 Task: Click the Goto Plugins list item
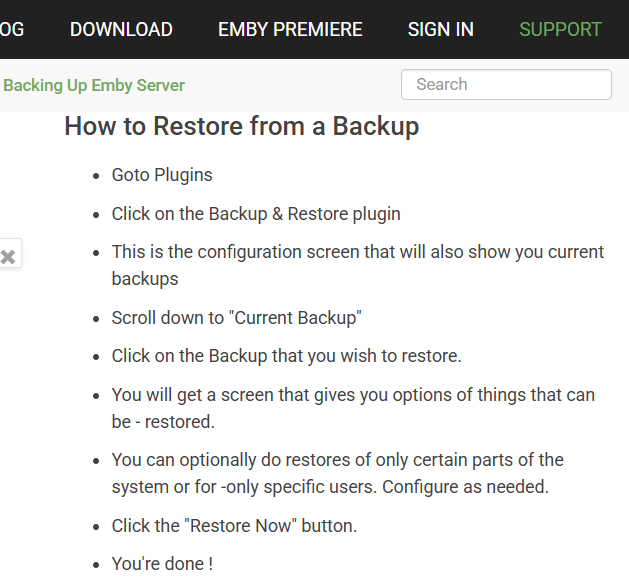point(162,175)
